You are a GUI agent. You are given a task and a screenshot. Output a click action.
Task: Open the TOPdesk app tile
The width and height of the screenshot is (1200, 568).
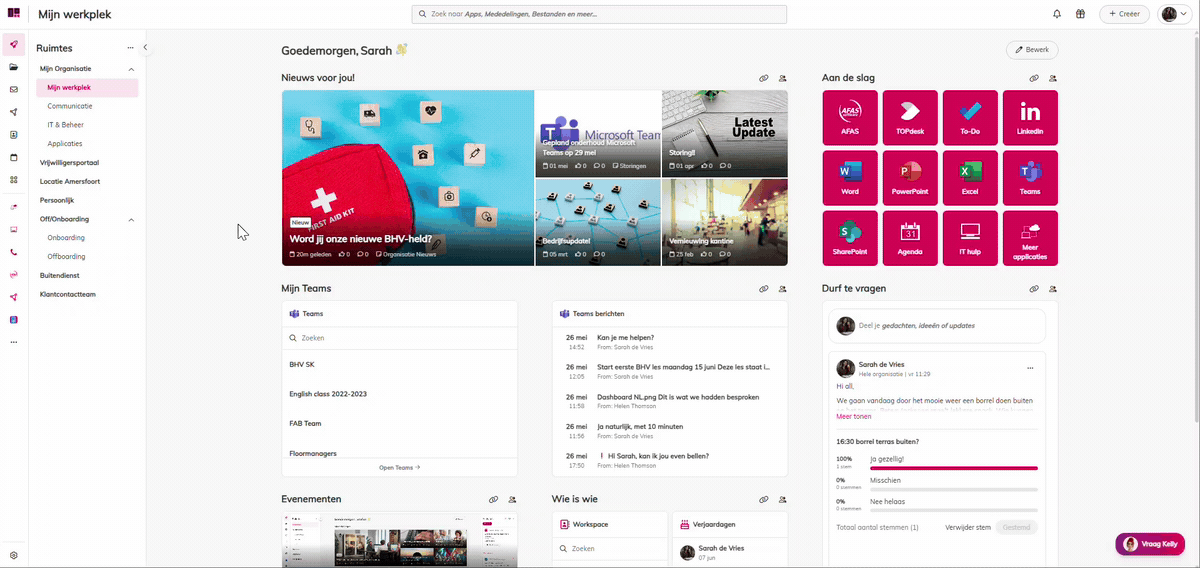pyautogui.click(x=910, y=118)
